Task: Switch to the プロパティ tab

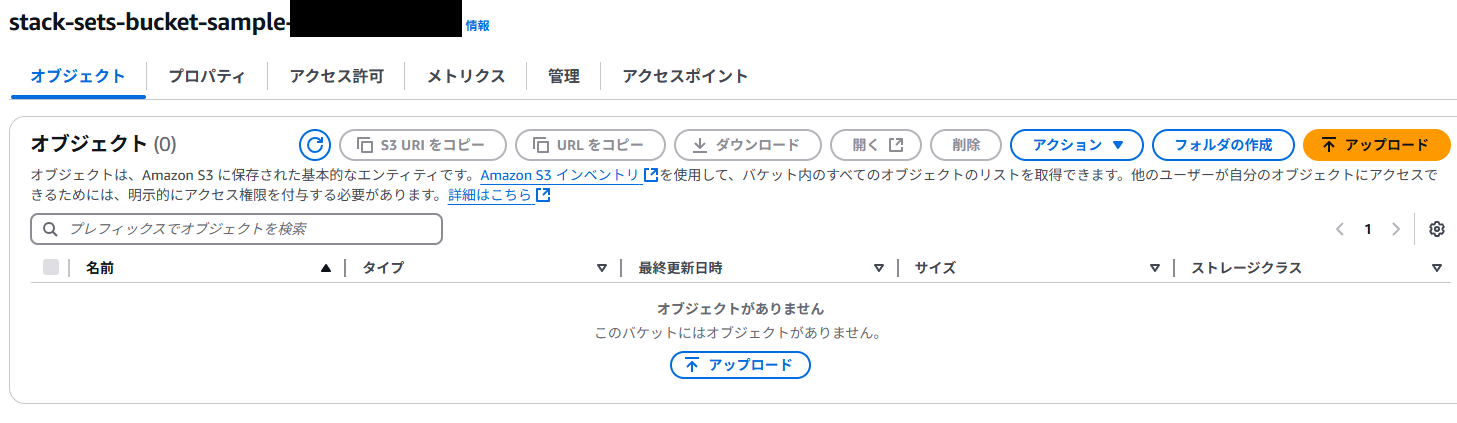Action: (207, 76)
